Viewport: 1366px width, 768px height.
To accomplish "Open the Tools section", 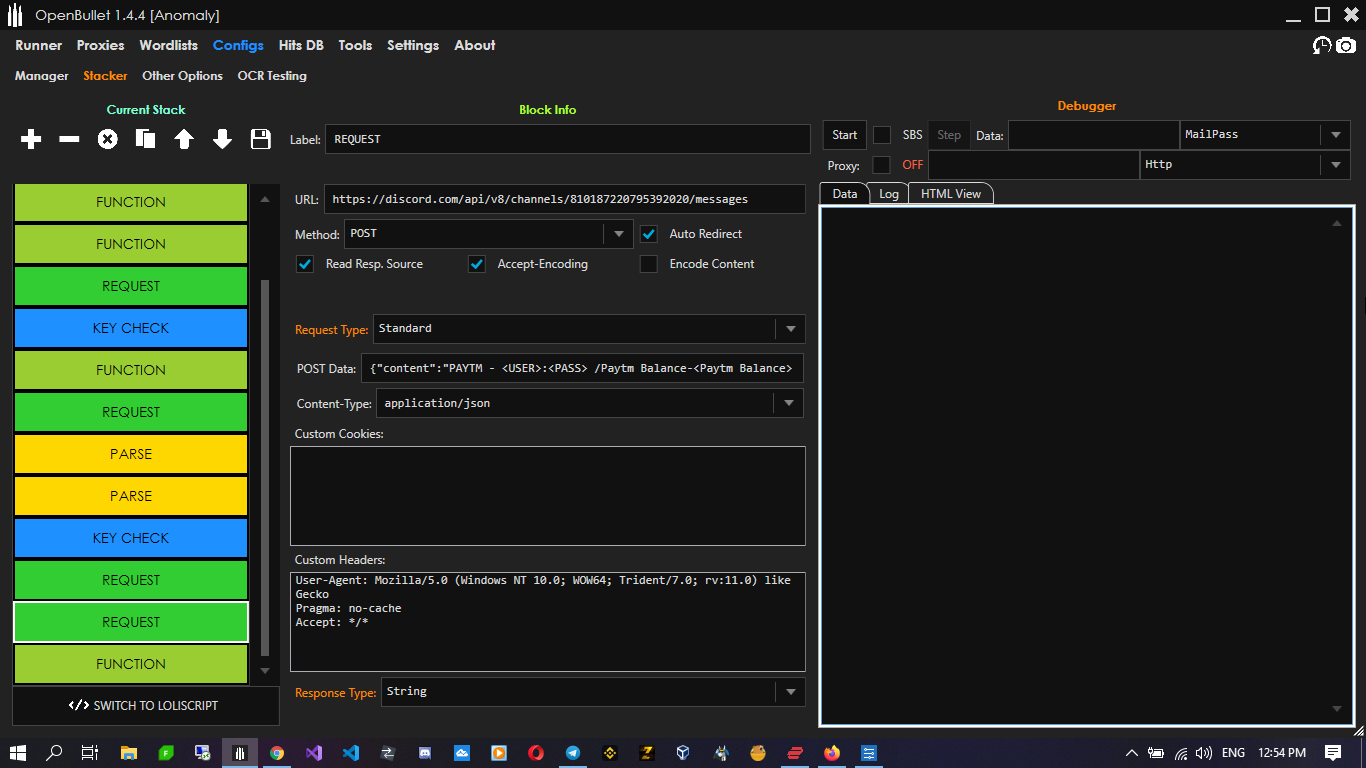I will tap(355, 45).
